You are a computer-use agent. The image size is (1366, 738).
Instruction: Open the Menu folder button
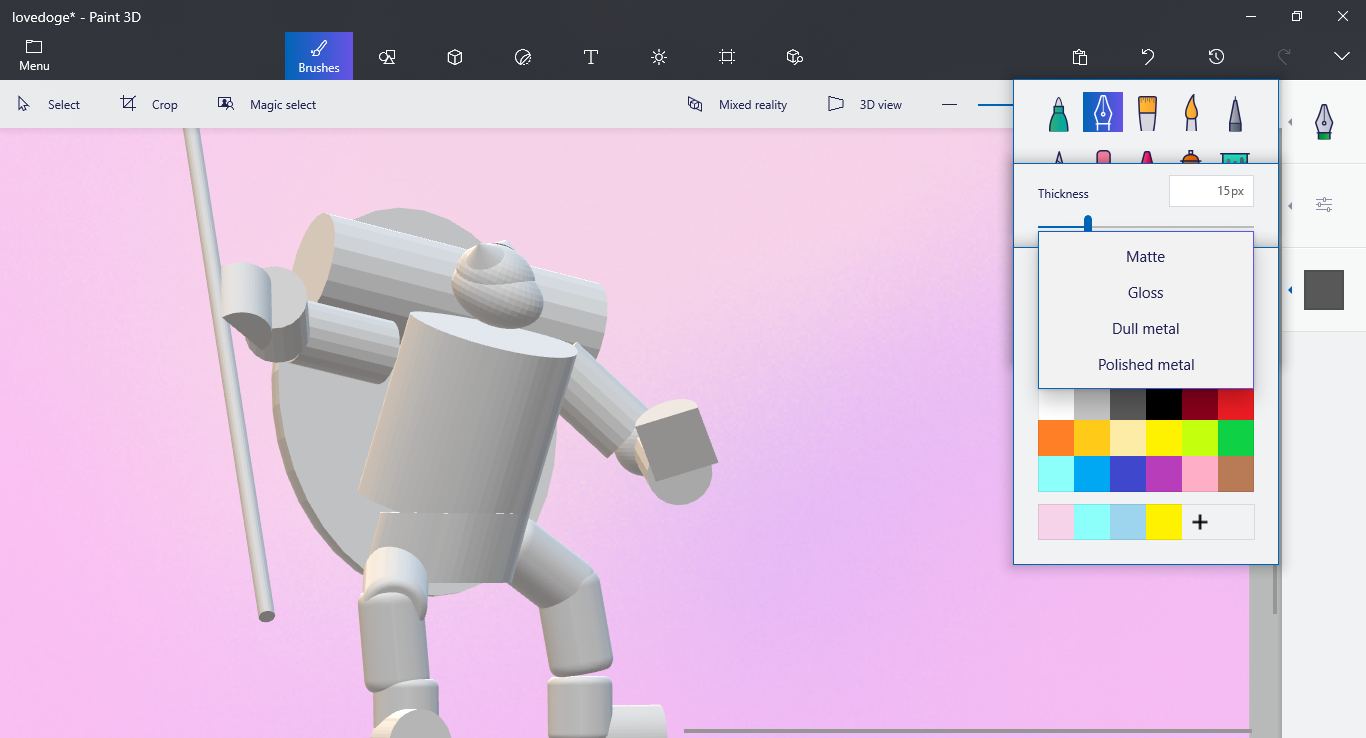tap(34, 56)
